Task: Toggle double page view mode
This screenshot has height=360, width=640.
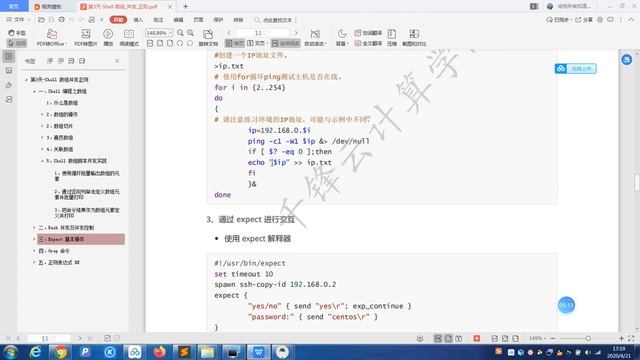Action: pyautogui.click(x=257, y=43)
